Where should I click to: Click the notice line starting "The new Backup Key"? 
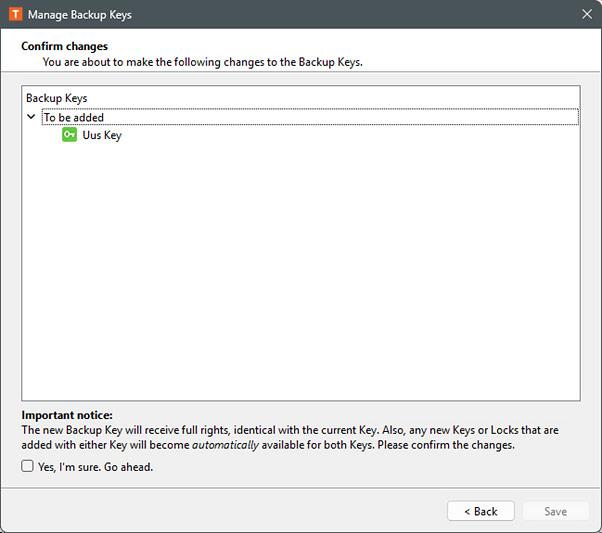click(200, 430)
